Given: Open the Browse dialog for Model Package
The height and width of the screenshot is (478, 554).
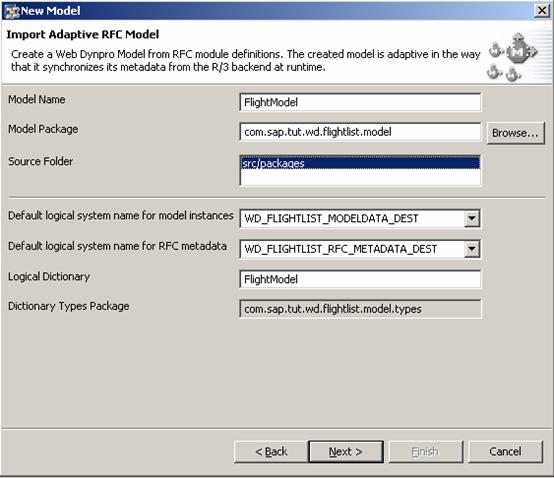Looking at the screenshot, I should pos(515,133).
